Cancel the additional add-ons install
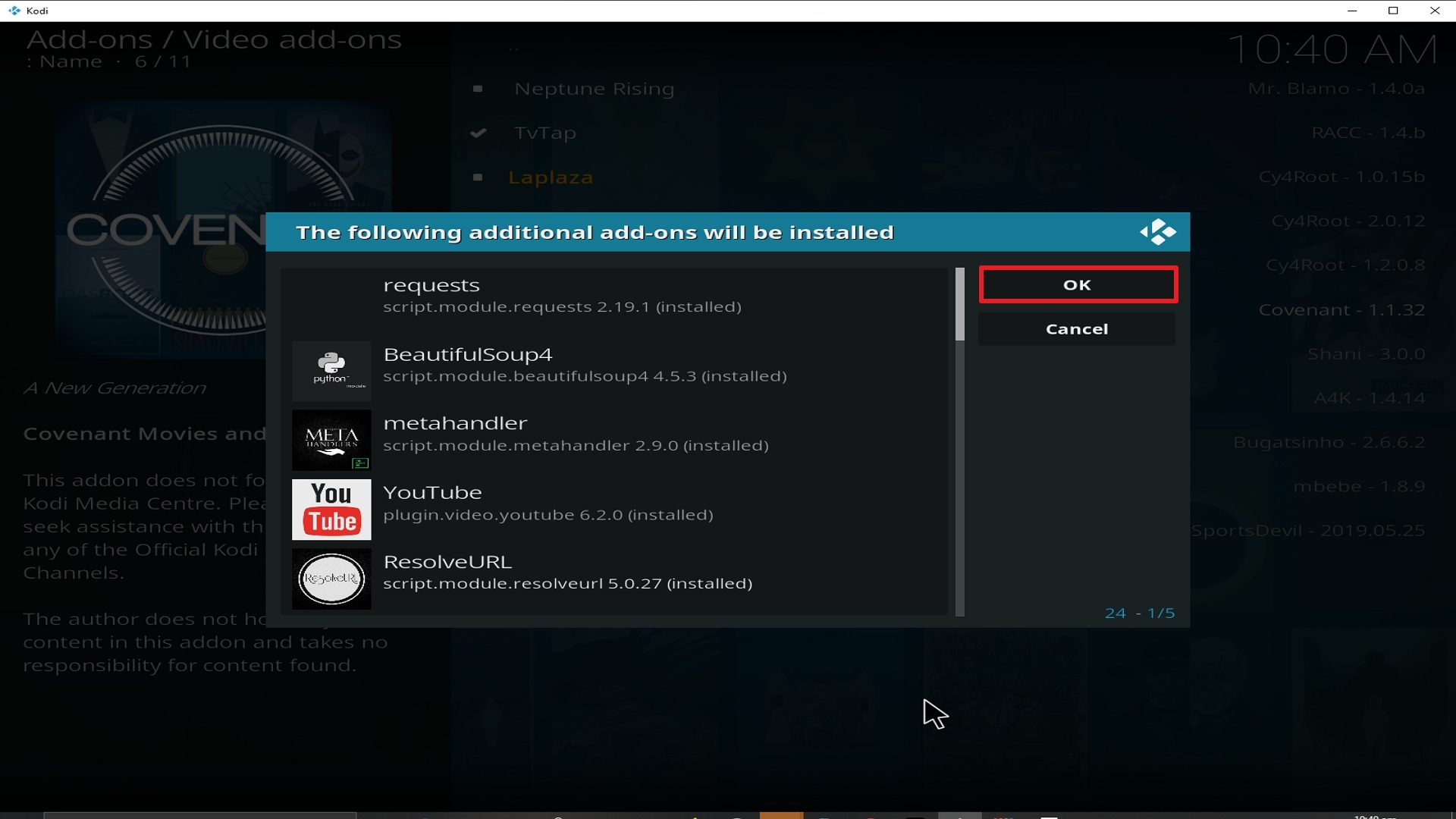 click(x=1077, y=329)
